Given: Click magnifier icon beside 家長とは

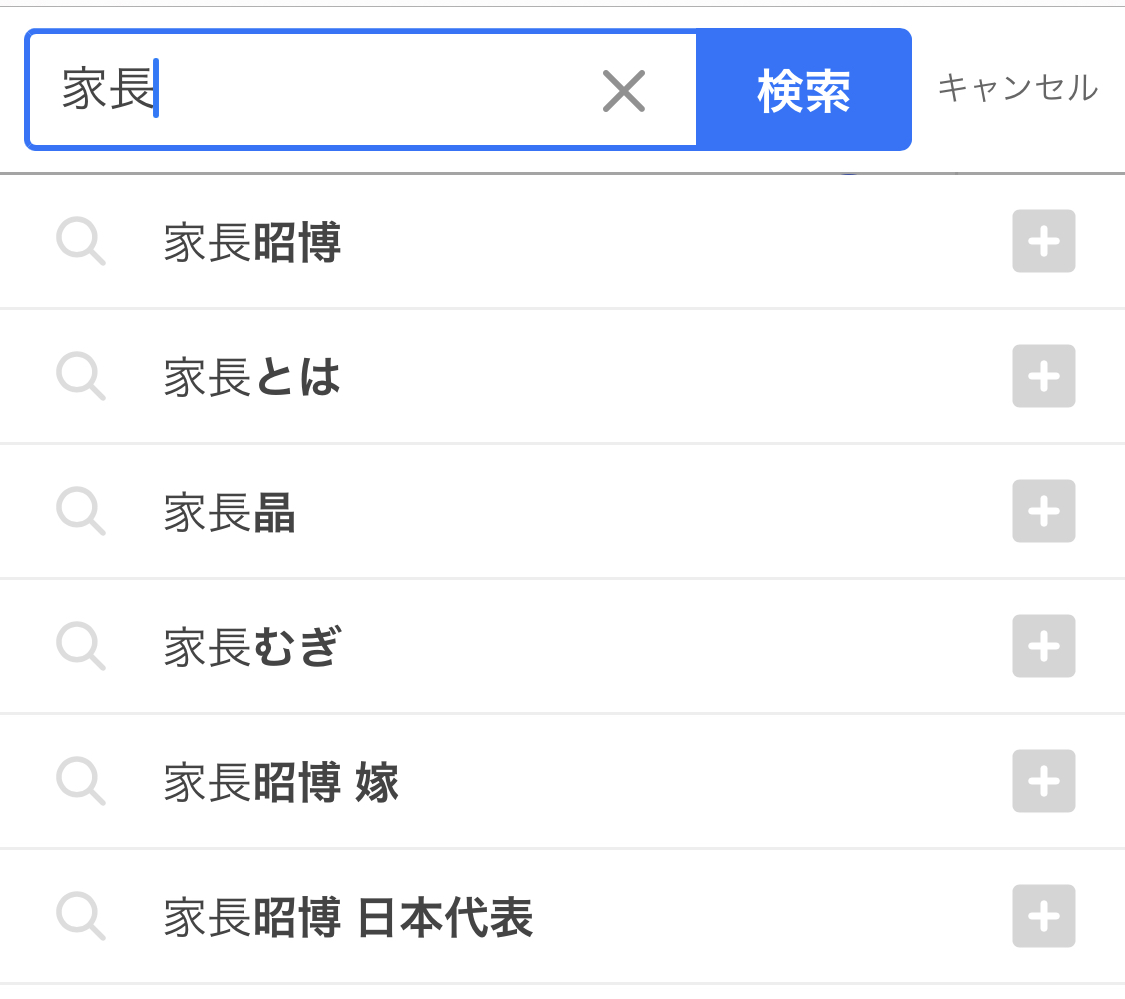Looking at the screenshot, I should tap(80, 376).
